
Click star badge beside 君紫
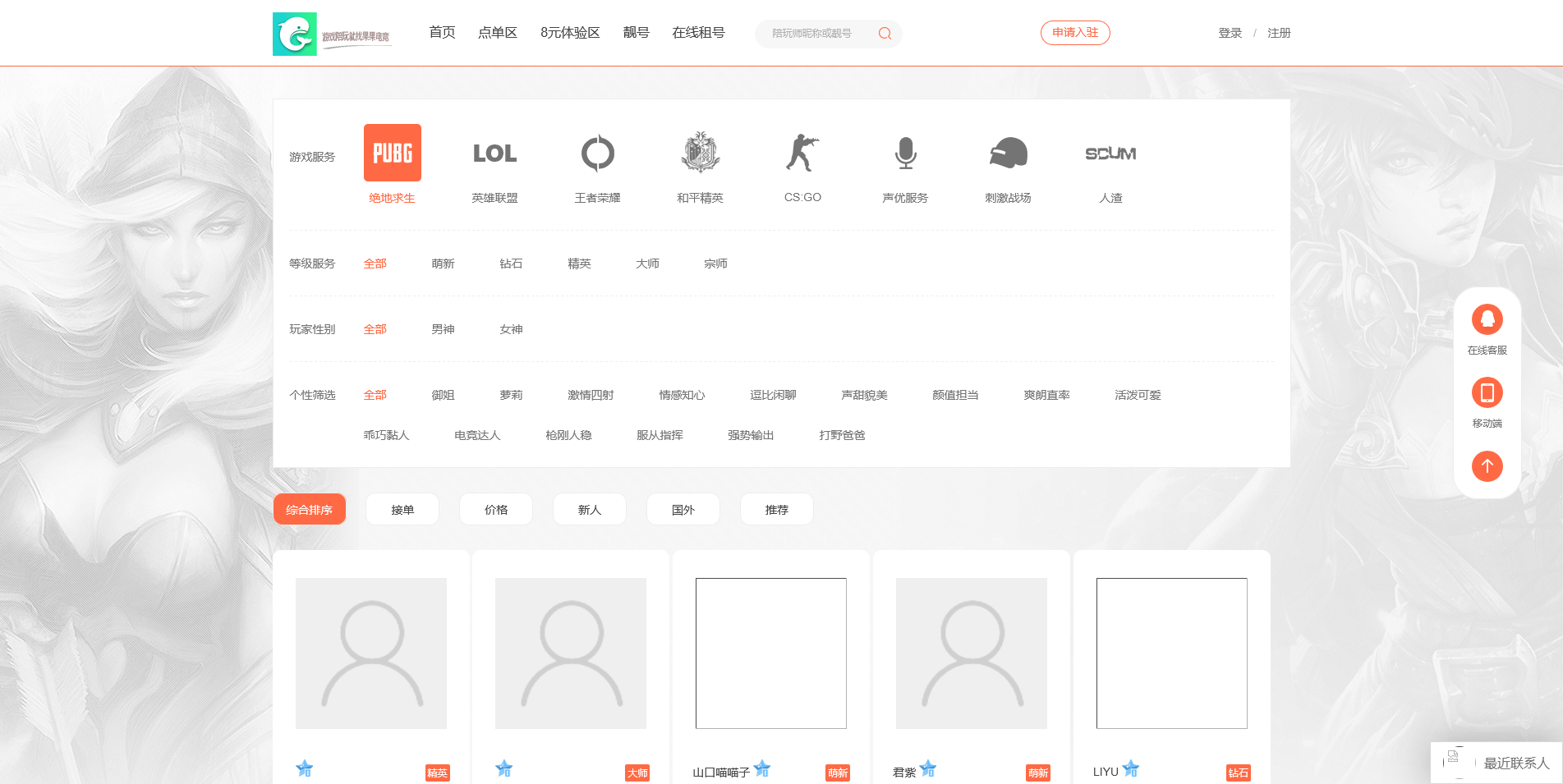928,768
